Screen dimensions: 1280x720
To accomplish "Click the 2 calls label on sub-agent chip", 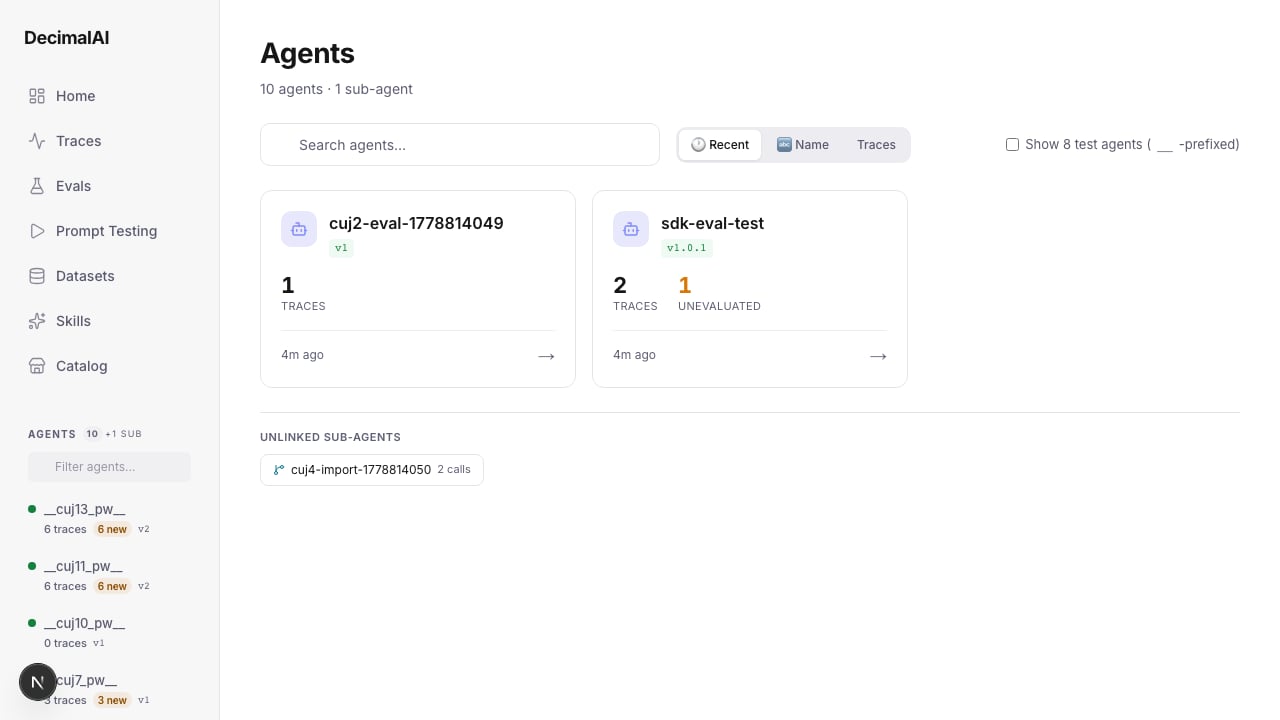I will [454, 470].
